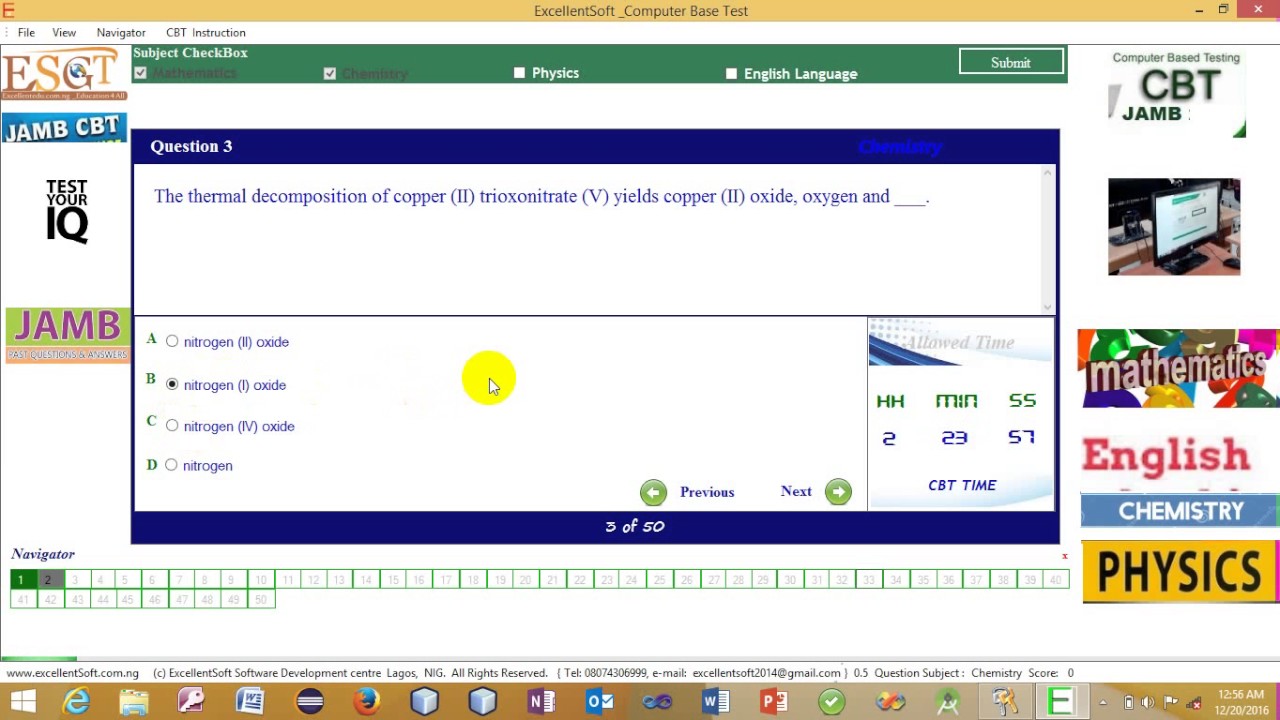Open Android Studio icon in taskbar
Viewport: 1280px width, 720px height.
click(x=948, y=702)
